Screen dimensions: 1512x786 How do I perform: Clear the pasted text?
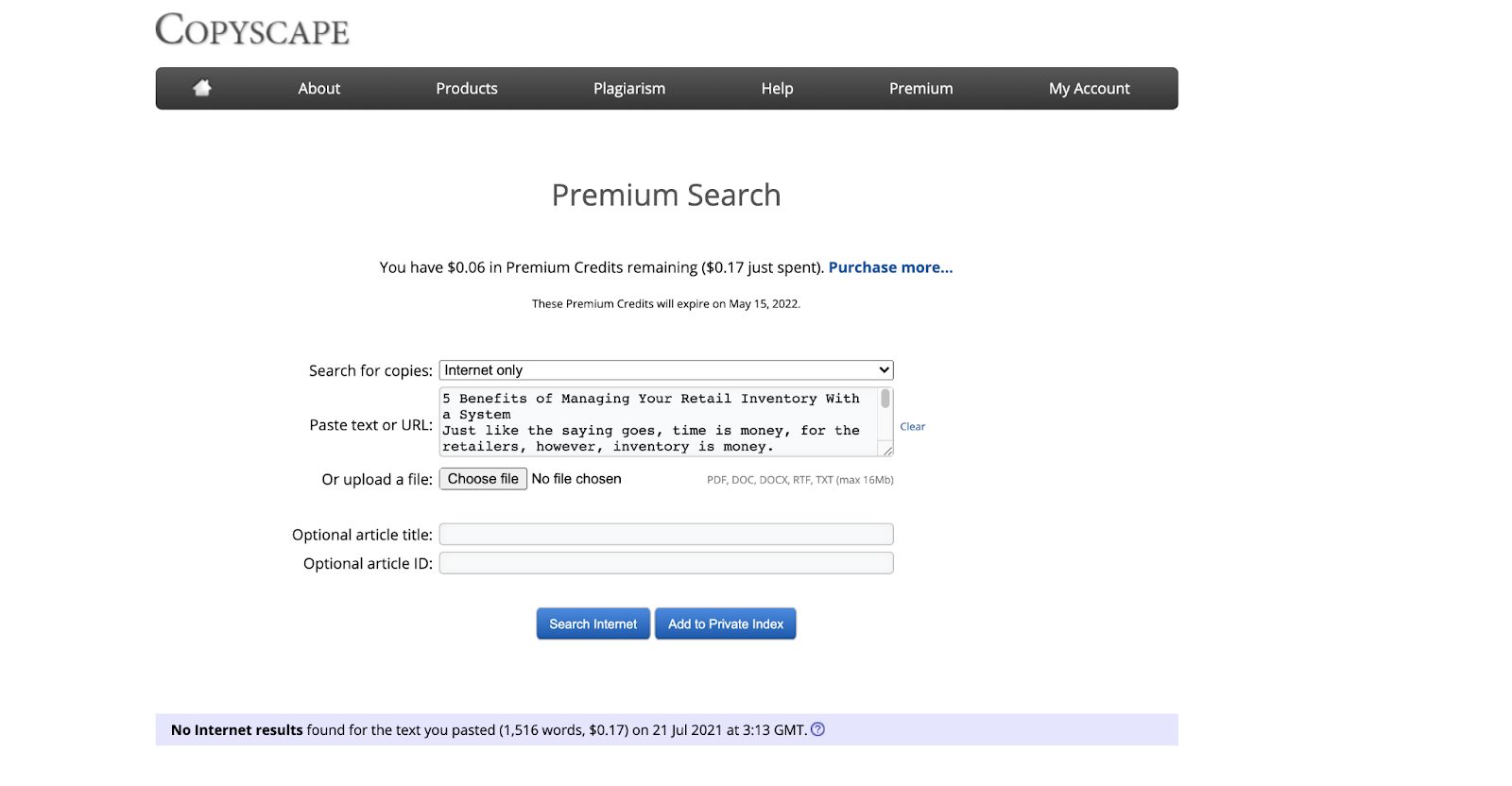point(913,427)
